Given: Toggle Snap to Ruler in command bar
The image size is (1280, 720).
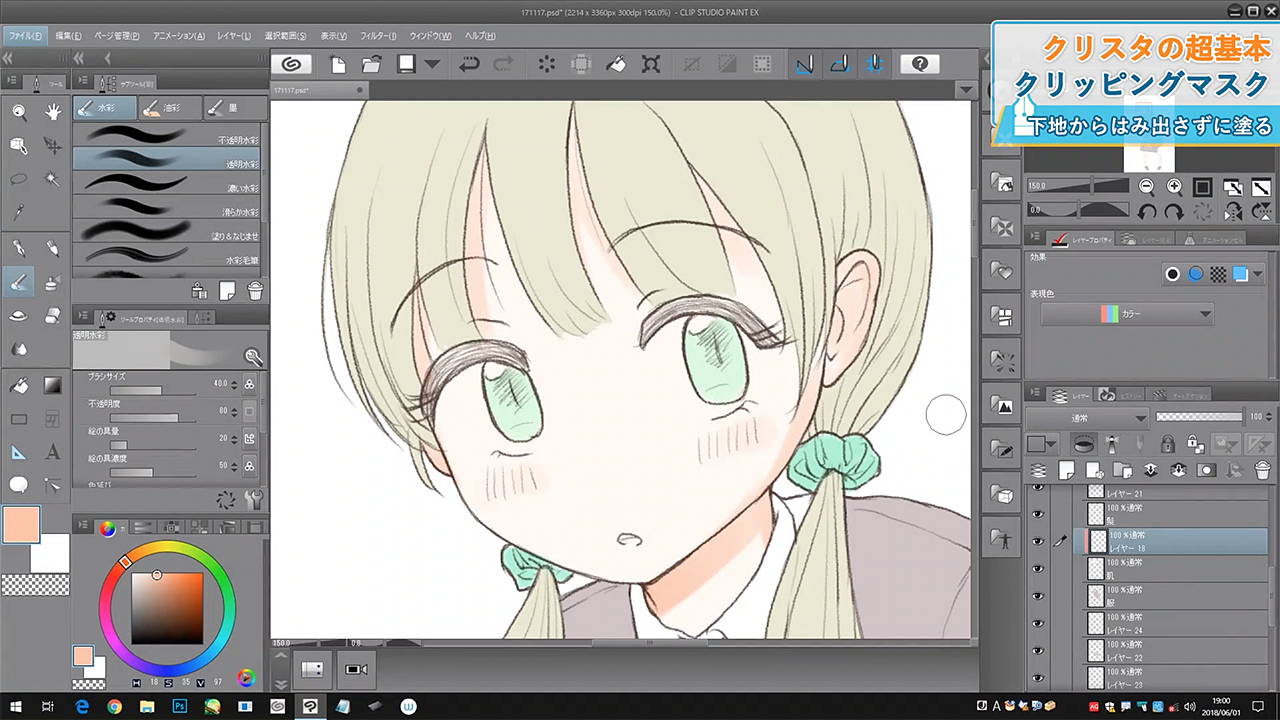Looking at the screenshot, I should (x=805, y=64).
